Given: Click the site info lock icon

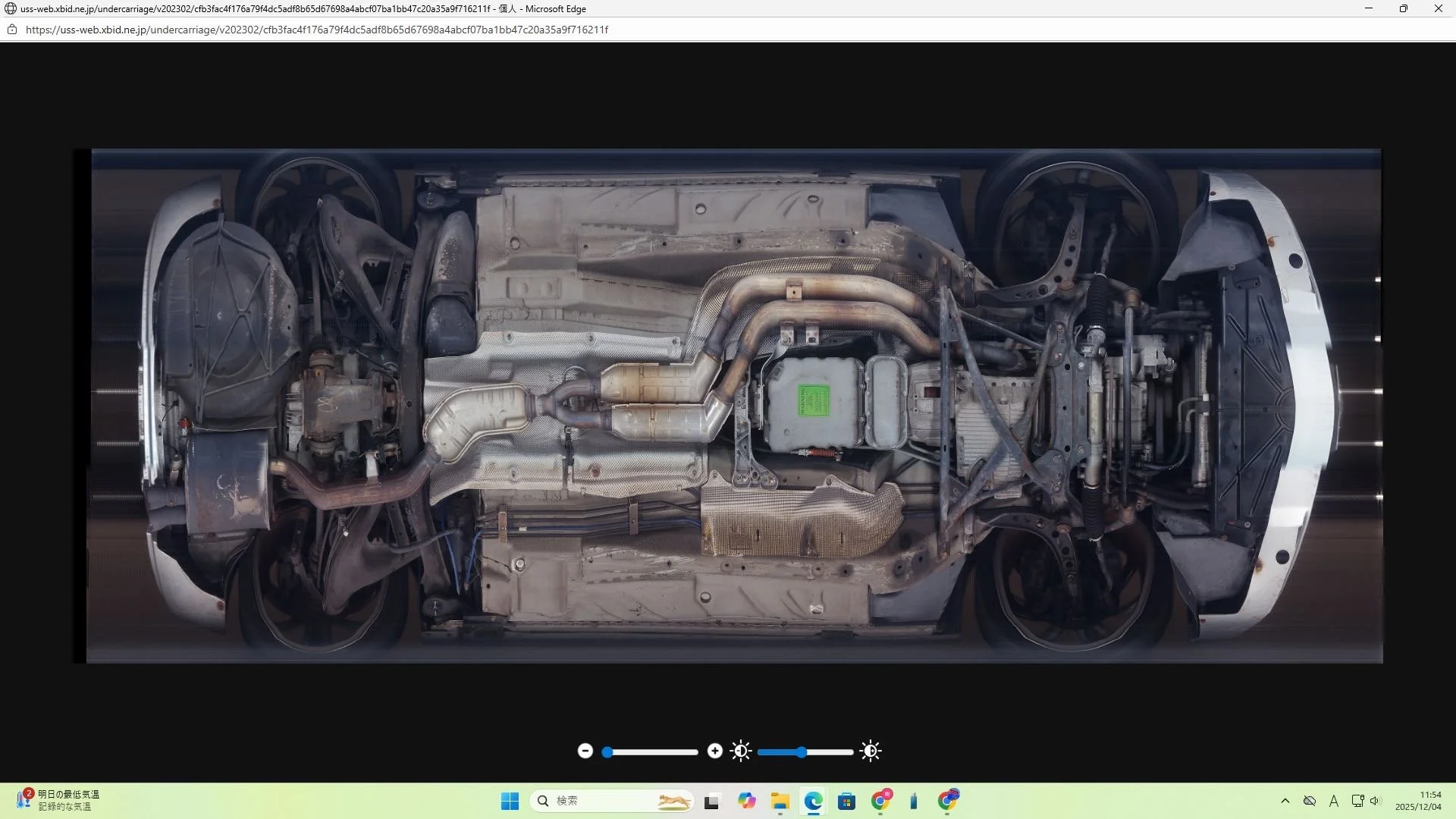Looking at the screenshot, I should coord(12,30).
